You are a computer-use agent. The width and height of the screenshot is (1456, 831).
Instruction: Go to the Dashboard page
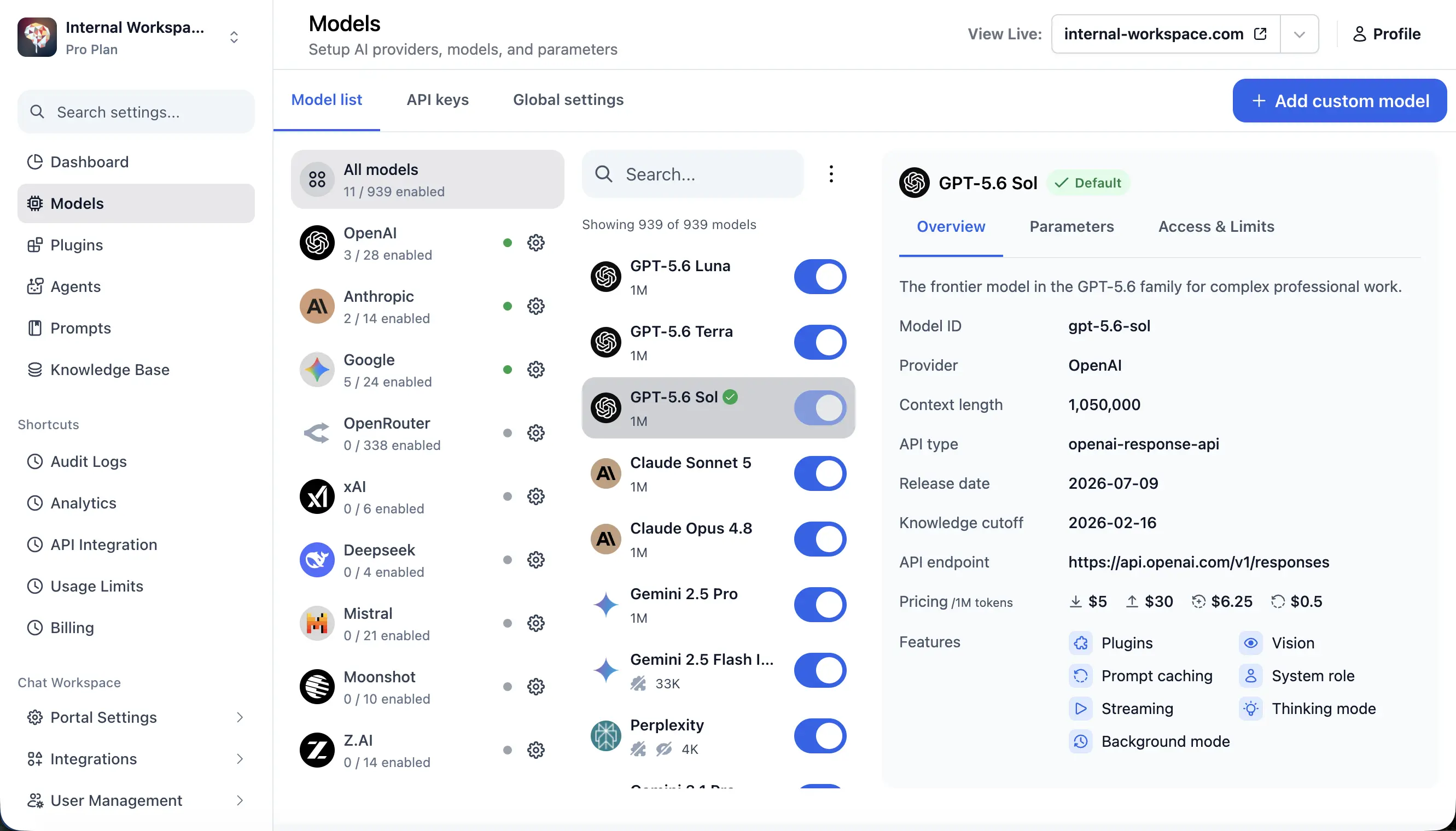(136, 162)
